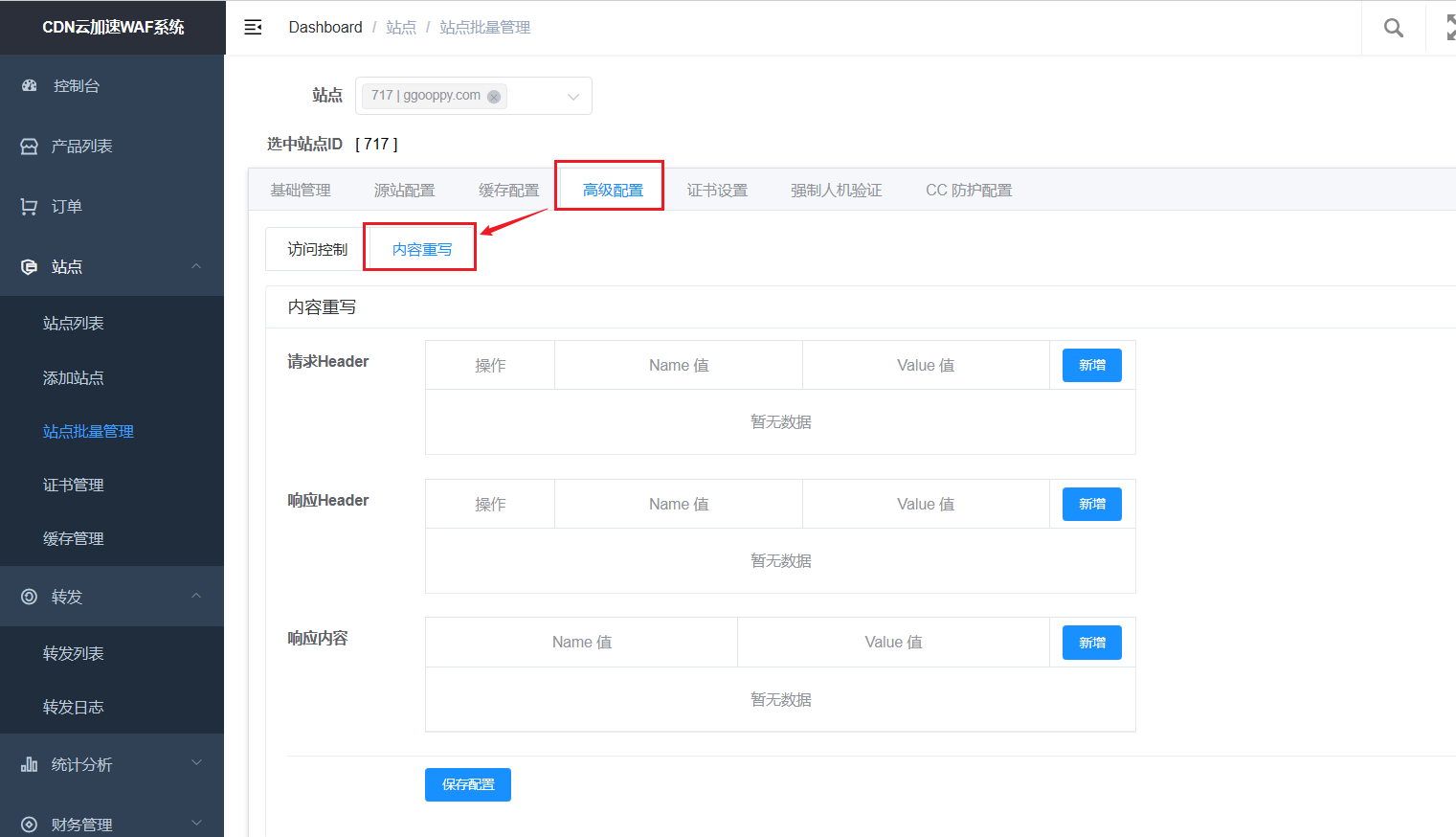Open 订单 shopping cart menu item
Viewport: 1456px width, 837px height.
coord(67,206)
